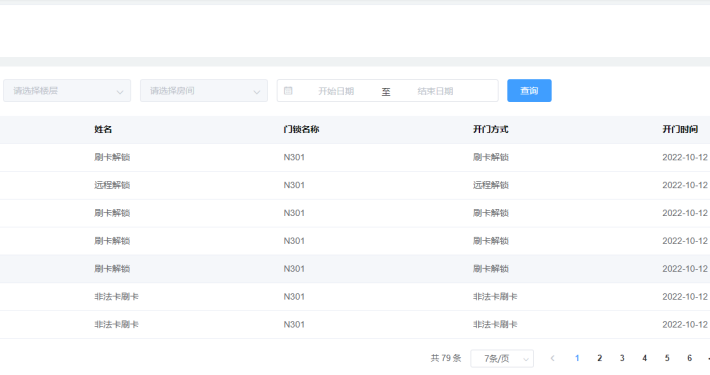Jump to page 5
Image resolution: width=710 pixels, height=375 pixels.
pyautogui.click(x=667, y=358)
